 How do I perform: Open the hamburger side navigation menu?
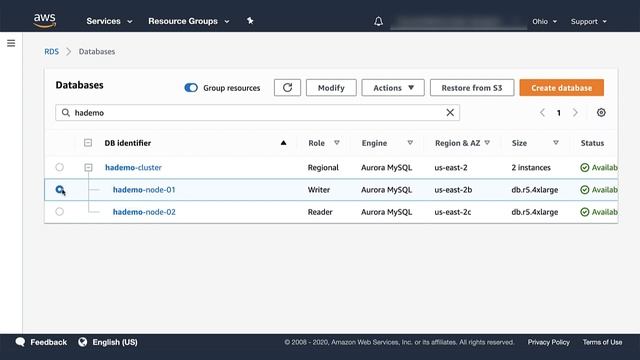click(11, 43)
